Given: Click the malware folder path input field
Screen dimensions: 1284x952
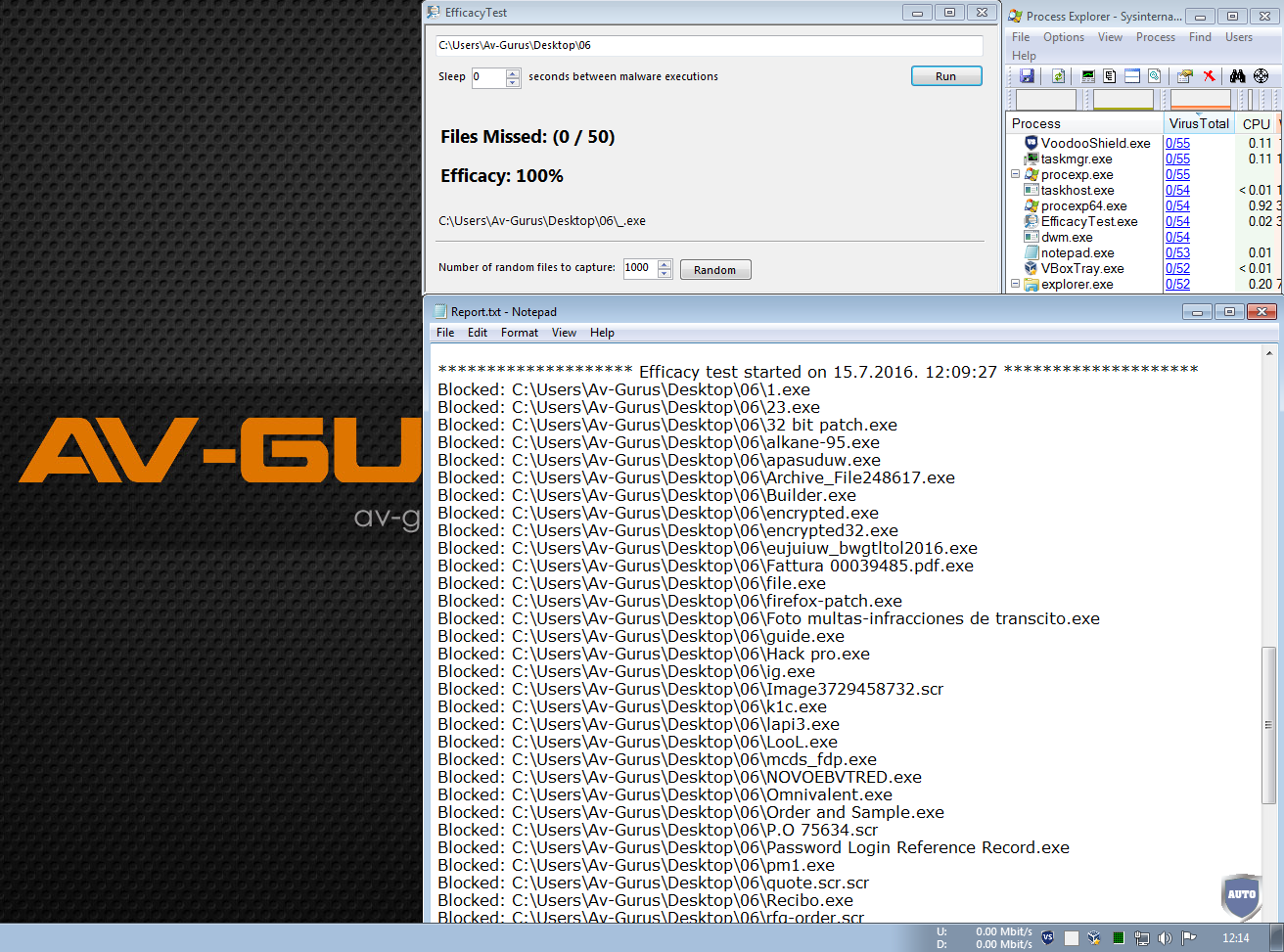Looking at the screenshot, I should 709,45.
